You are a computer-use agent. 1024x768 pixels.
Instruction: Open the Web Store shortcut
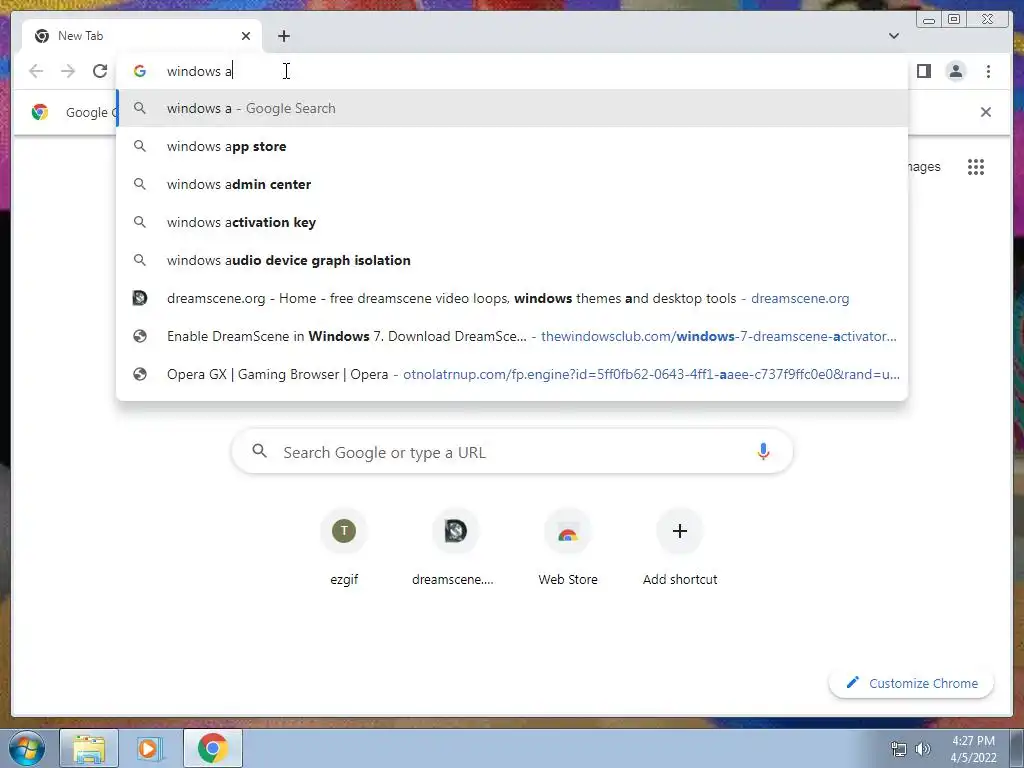[568, 546]
